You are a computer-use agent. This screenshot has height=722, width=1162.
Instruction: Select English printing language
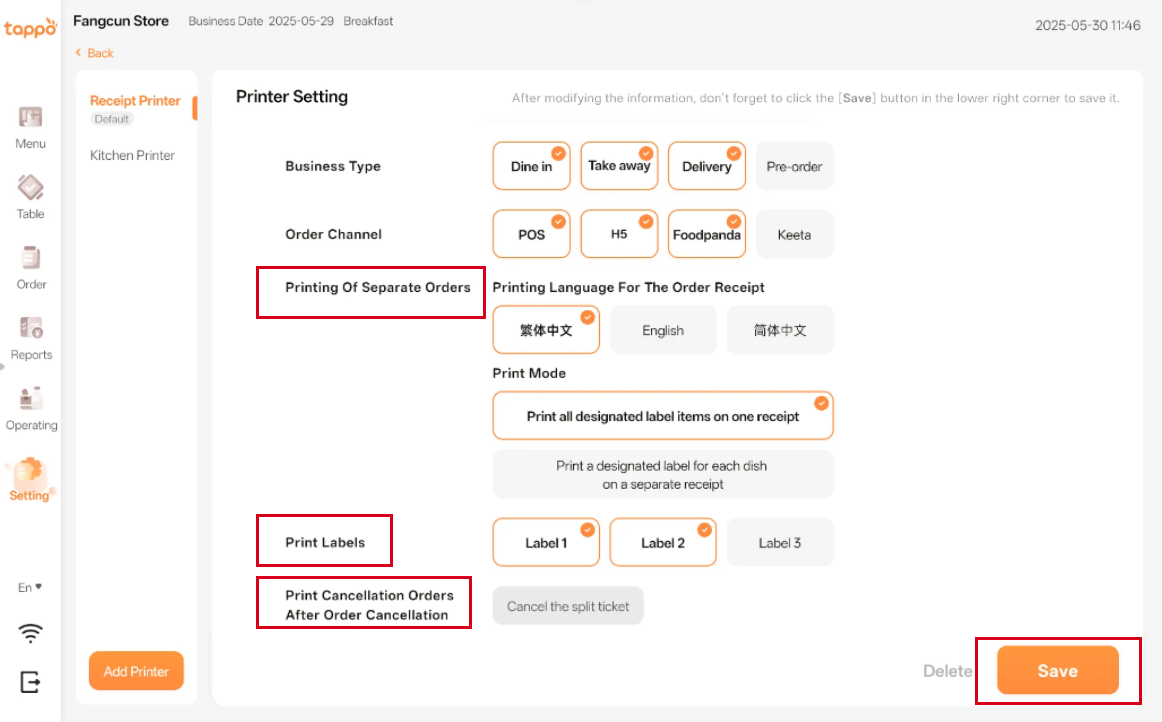(663, 330)
